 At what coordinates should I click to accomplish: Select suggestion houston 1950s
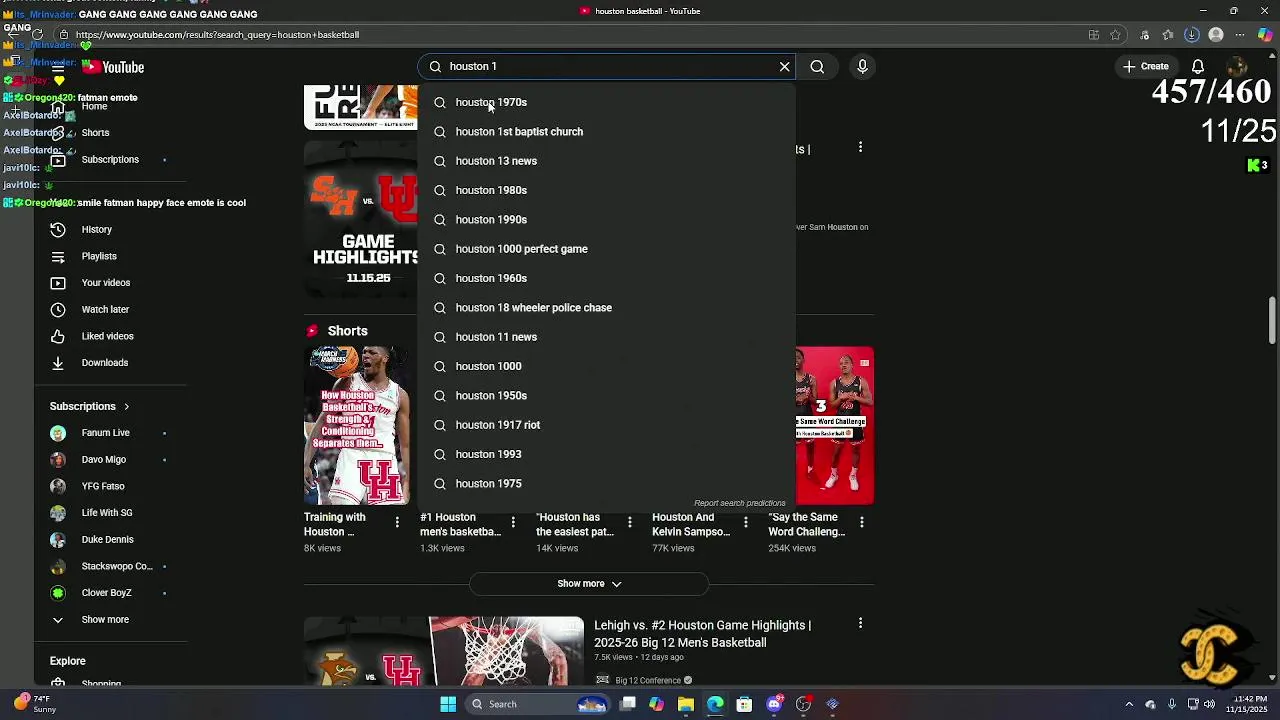(x=606, y=396)
